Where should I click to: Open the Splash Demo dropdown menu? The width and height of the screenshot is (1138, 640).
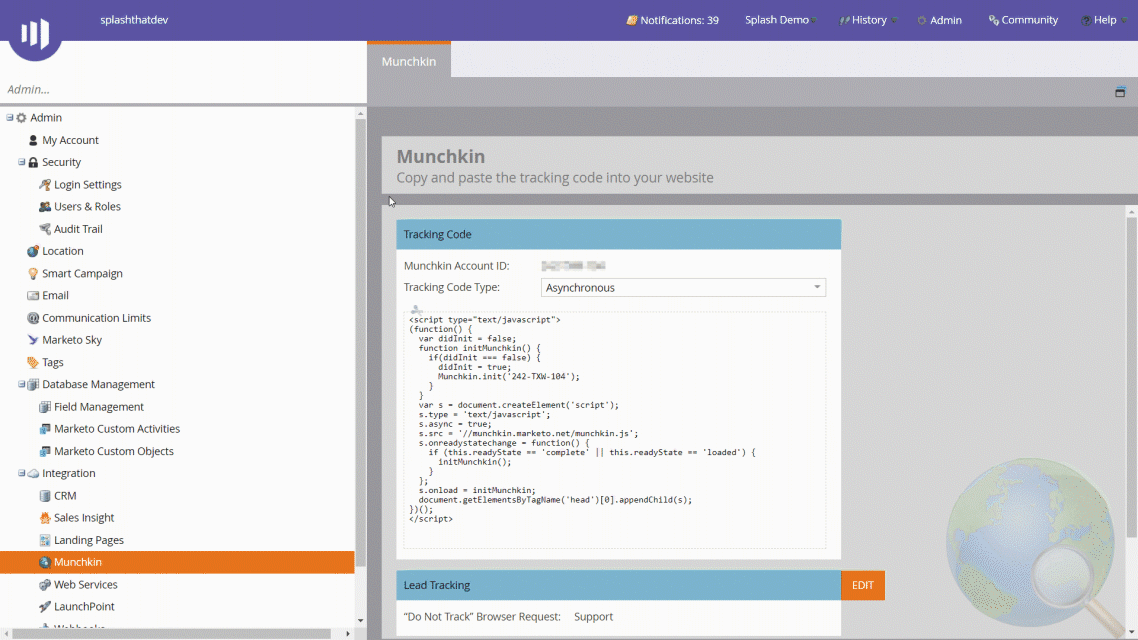coord(780,20)
